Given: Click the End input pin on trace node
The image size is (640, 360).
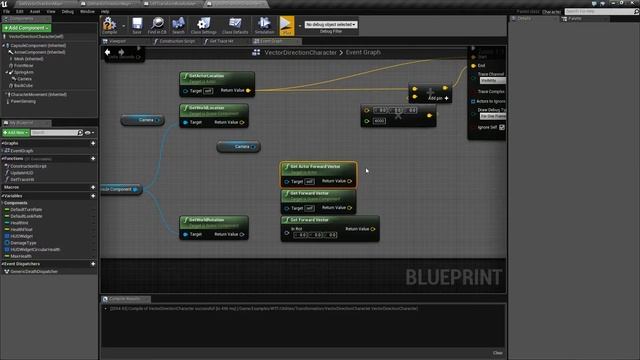Looking at the screenshot, I should coord(473,66).
